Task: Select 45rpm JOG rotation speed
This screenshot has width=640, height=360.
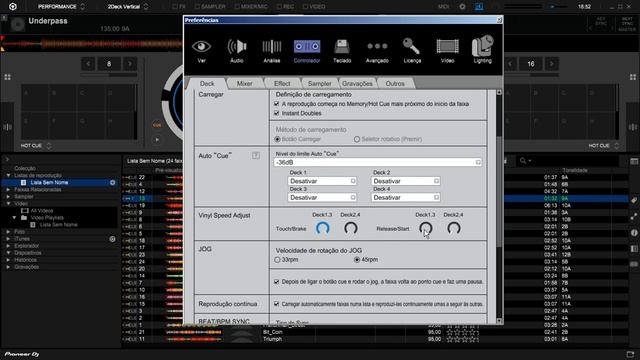Action: coord(357,260)
